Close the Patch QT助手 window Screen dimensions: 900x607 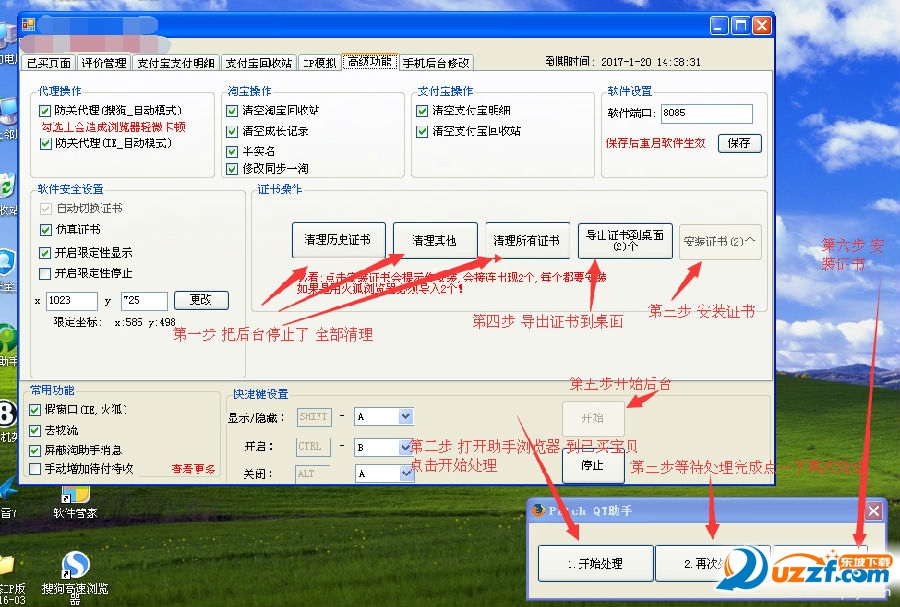click(874, 511)
